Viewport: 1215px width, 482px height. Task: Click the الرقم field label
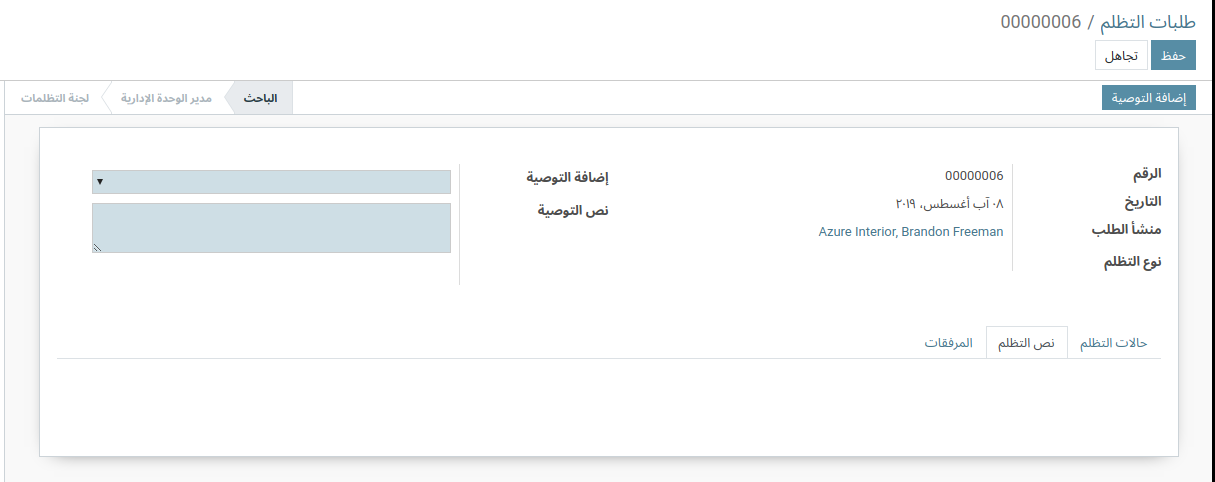pos(1140,174)
